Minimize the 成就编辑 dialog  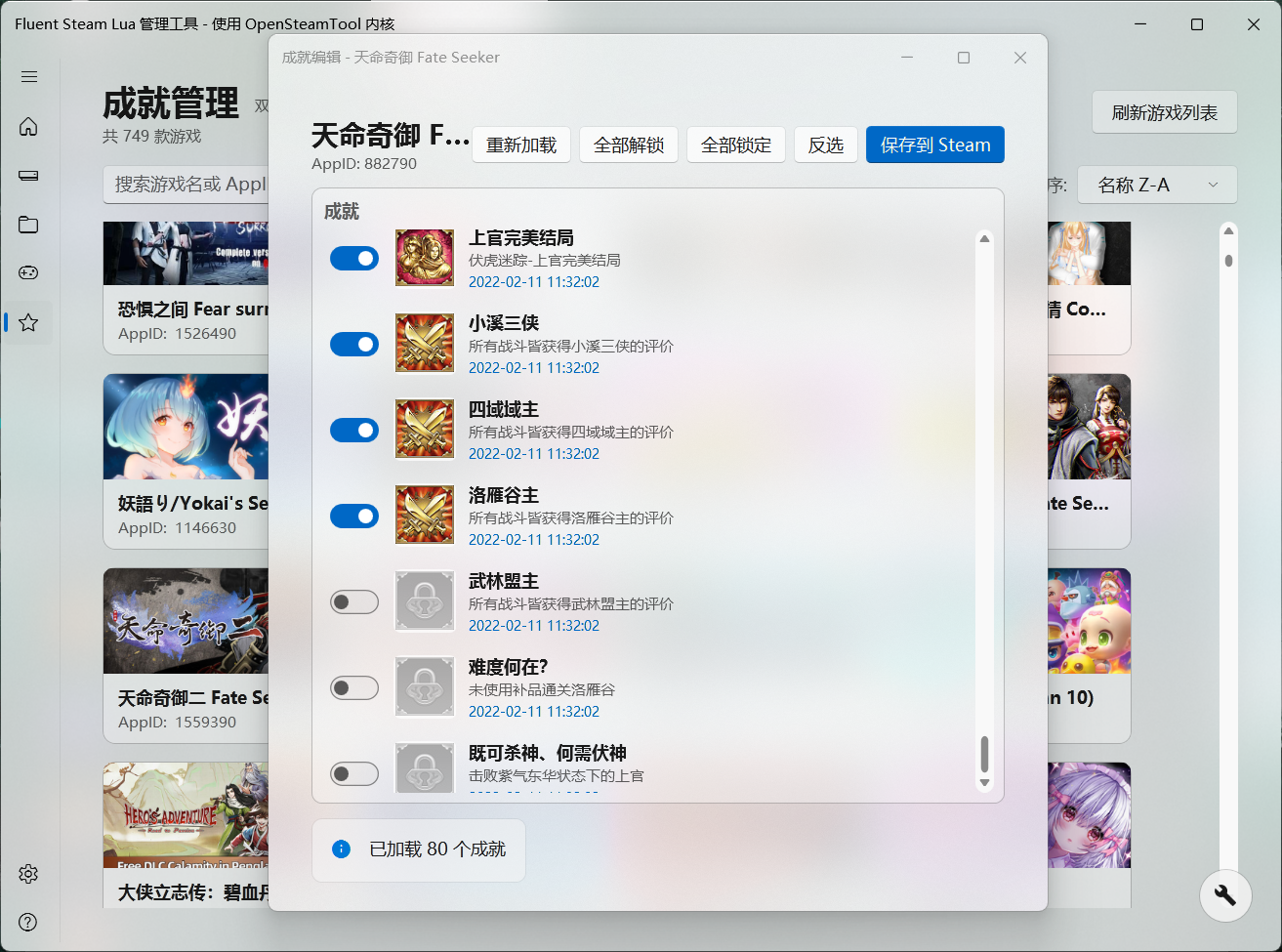pyautogui.click(x=907, y=58)
